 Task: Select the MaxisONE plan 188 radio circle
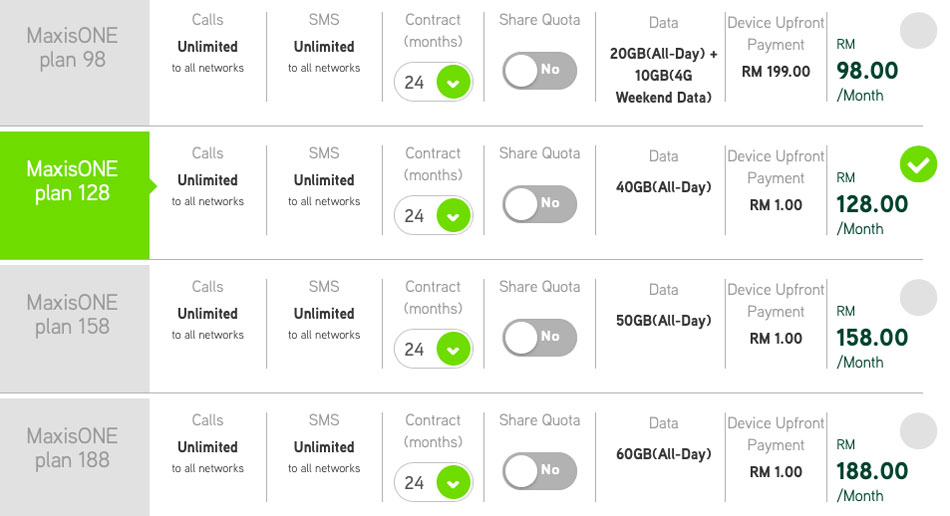click(x=918, y=431)
